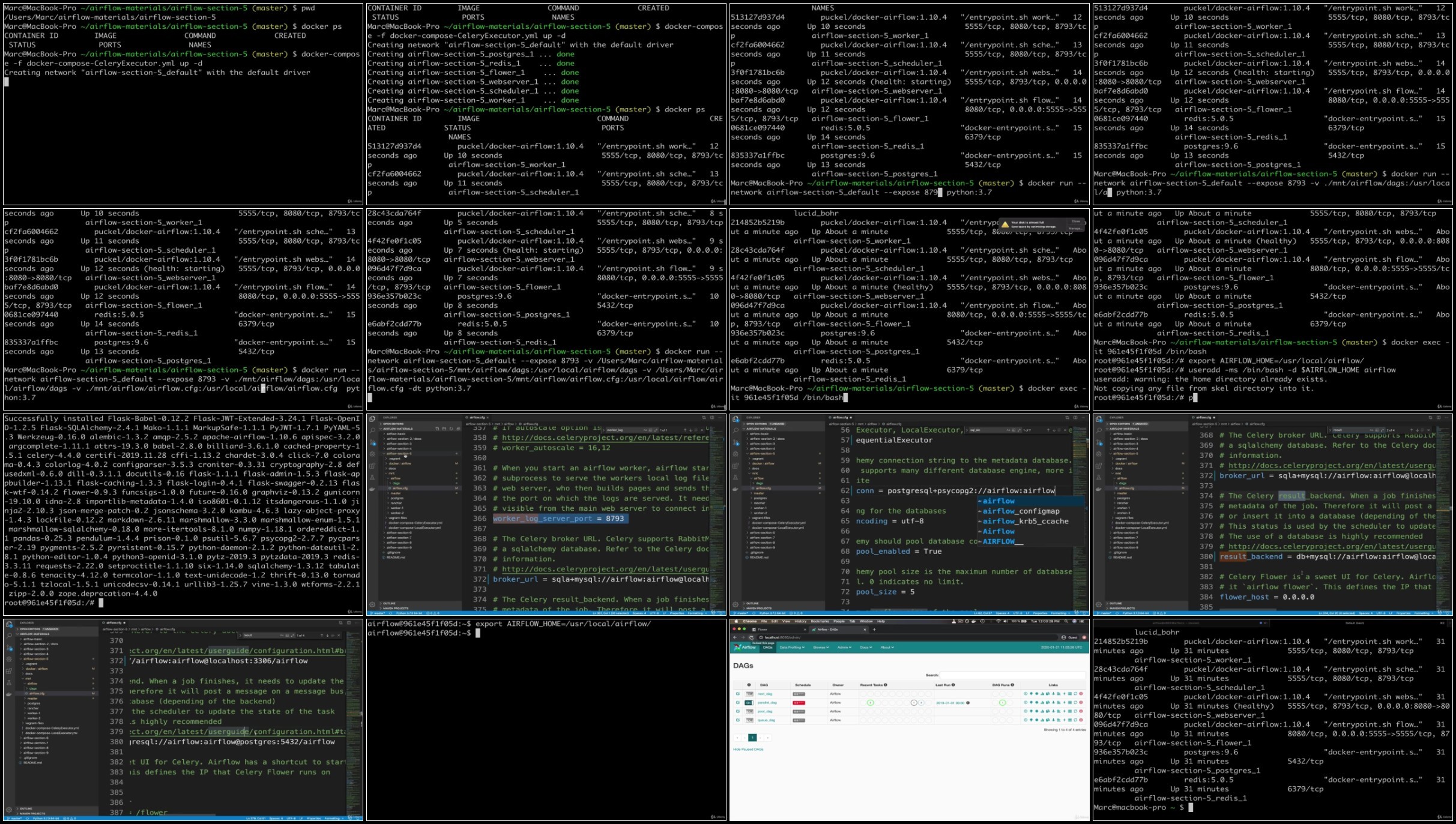Open Test flask view in worker_log_server_port frame
The image size is (1456, 824).
pos(372,477)
